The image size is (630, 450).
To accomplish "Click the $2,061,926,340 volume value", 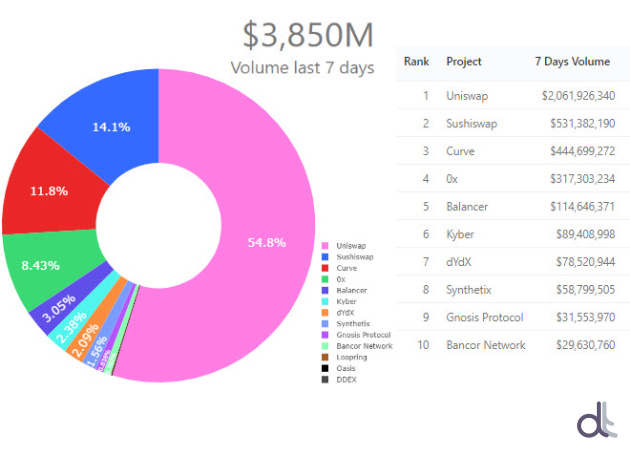I will (x=578, y=96).
